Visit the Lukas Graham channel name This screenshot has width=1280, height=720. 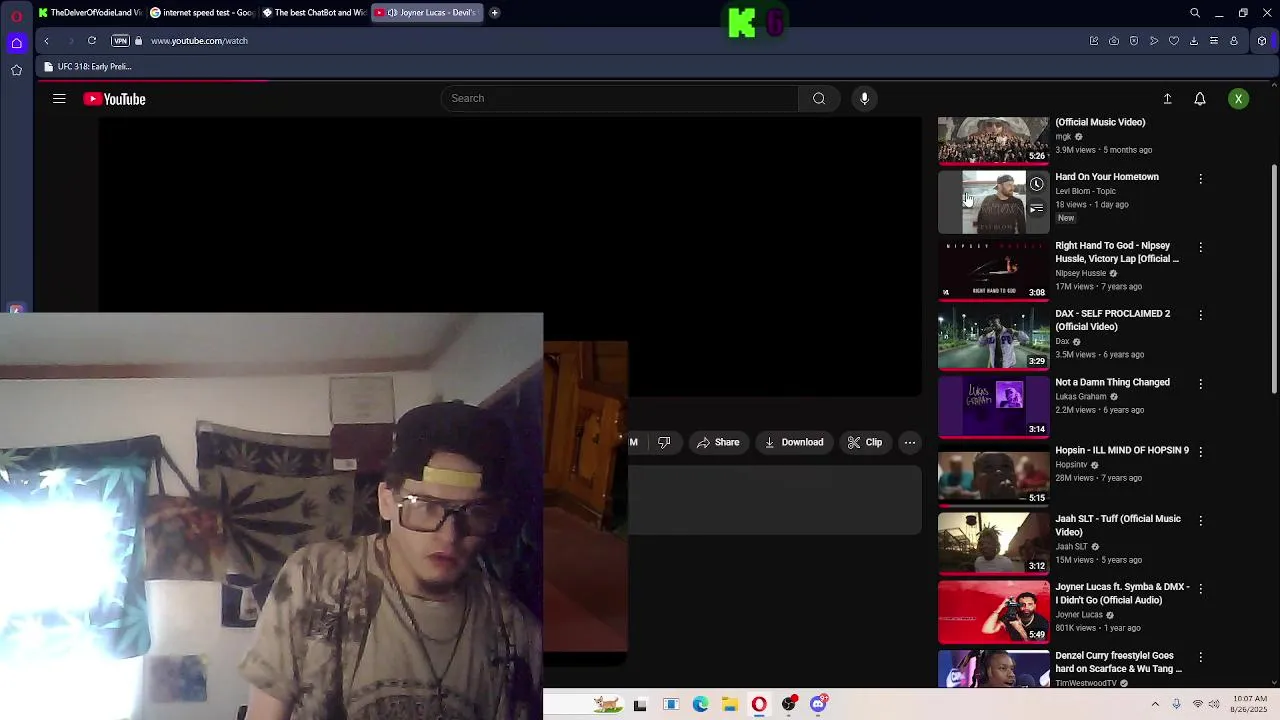[x=1080, y=396]
